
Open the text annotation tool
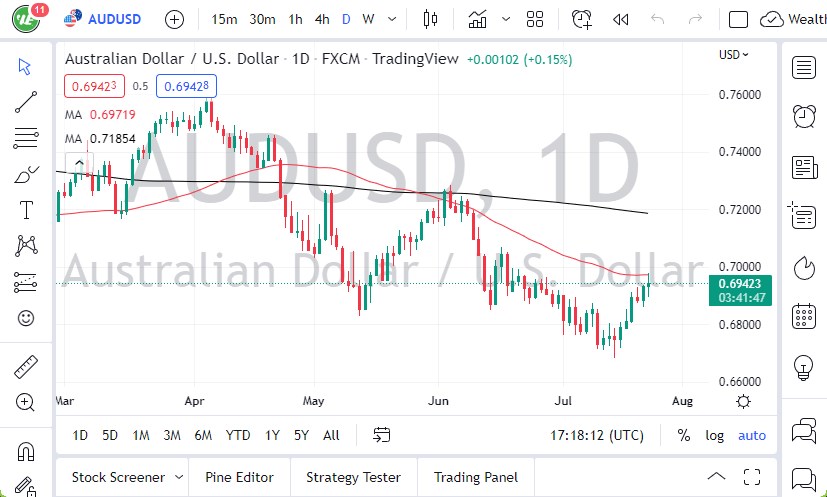(26, 209)
